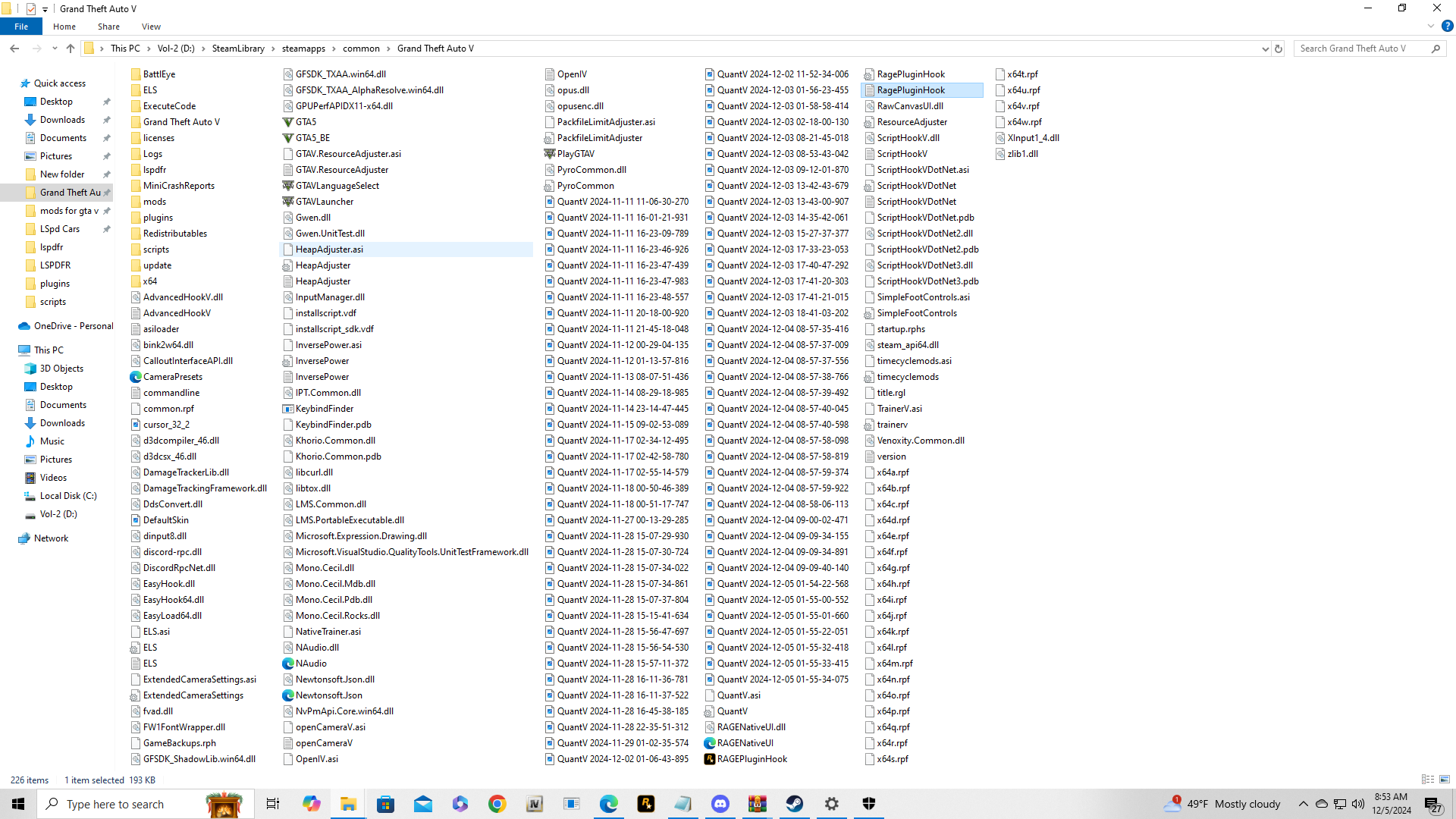
Task: Open the File menu
Action: [21, 27]
